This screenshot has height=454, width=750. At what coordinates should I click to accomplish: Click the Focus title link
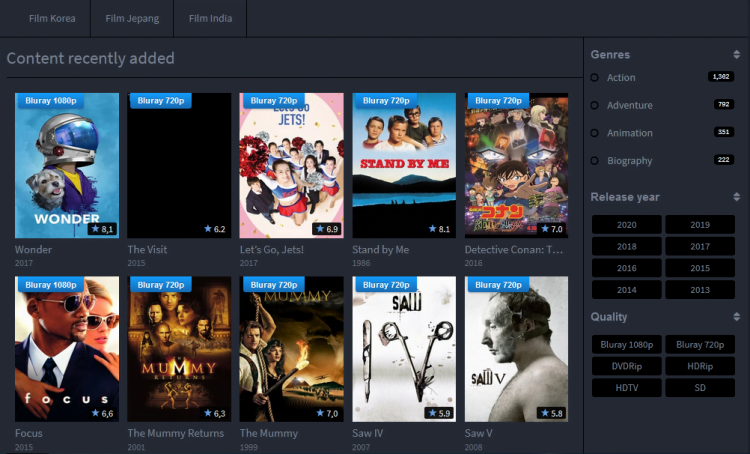tap(29, 433)
